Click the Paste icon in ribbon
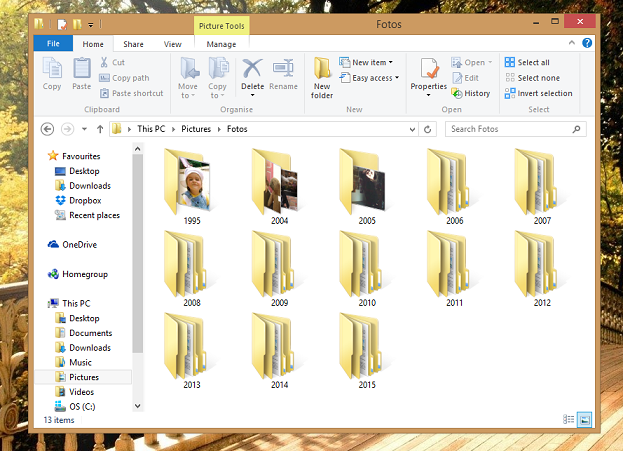 point(82,74)
